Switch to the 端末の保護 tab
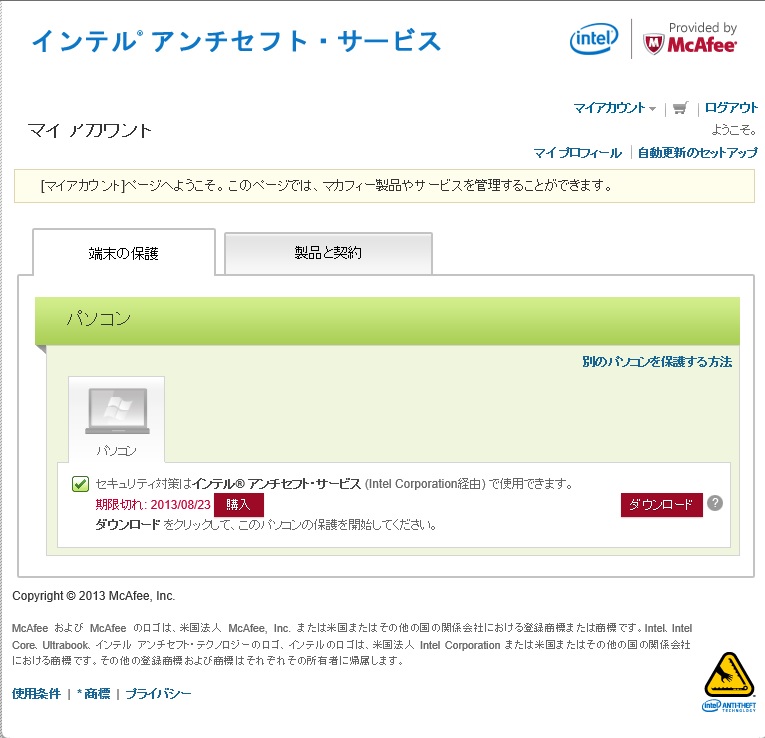This screenshot has height=738, width=765. pos(124,253)
